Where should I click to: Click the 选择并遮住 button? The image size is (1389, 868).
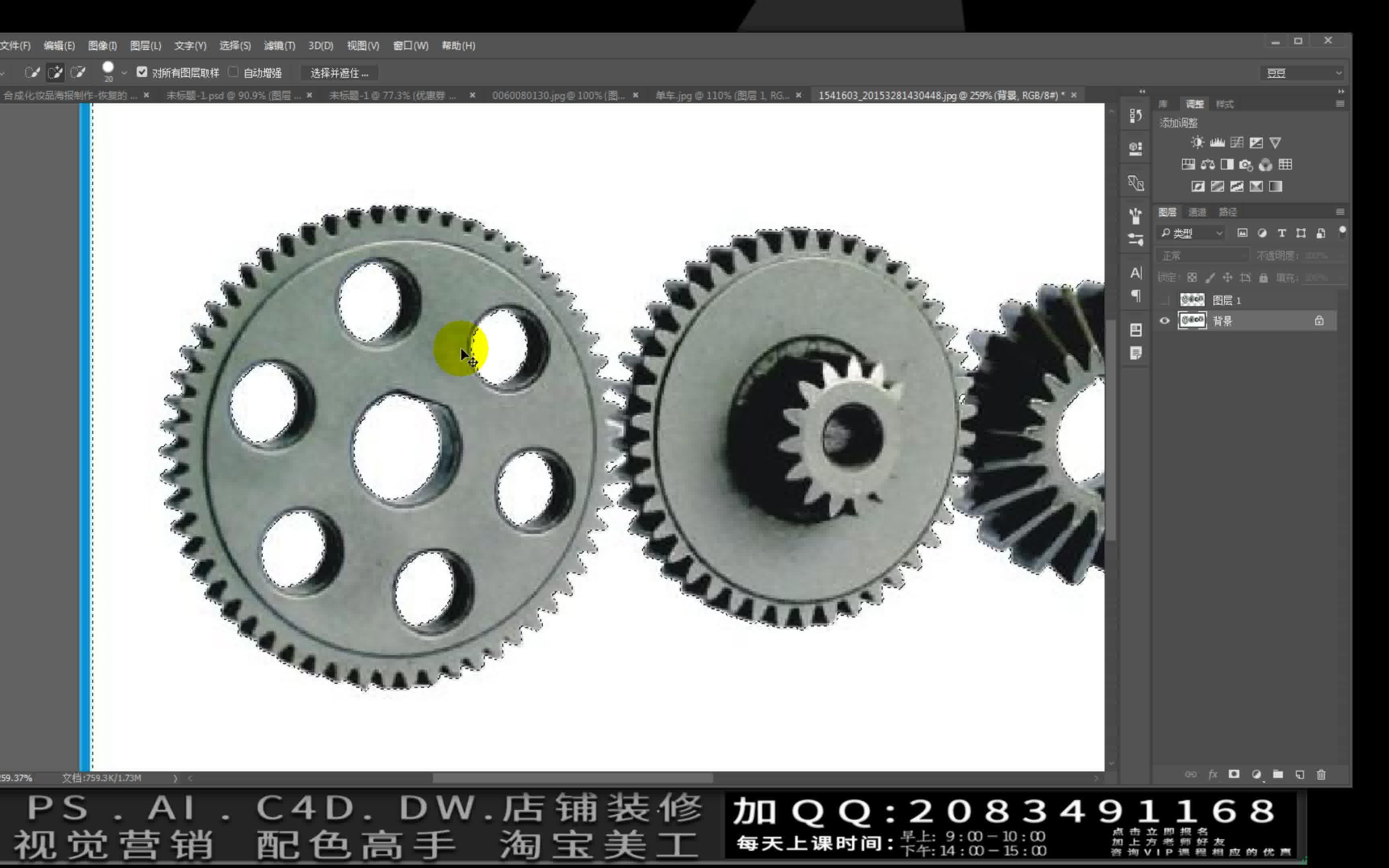click(x=339, y=73)
